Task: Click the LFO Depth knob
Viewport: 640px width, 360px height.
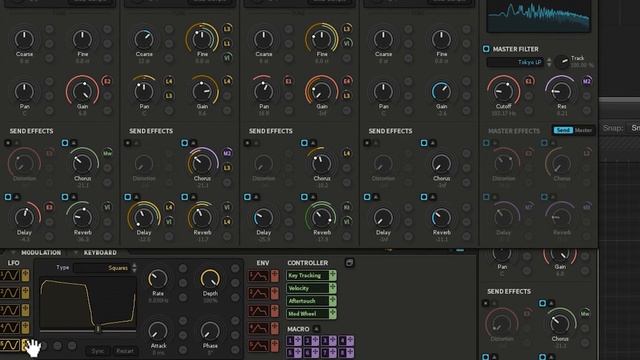Action: [210, 279]
